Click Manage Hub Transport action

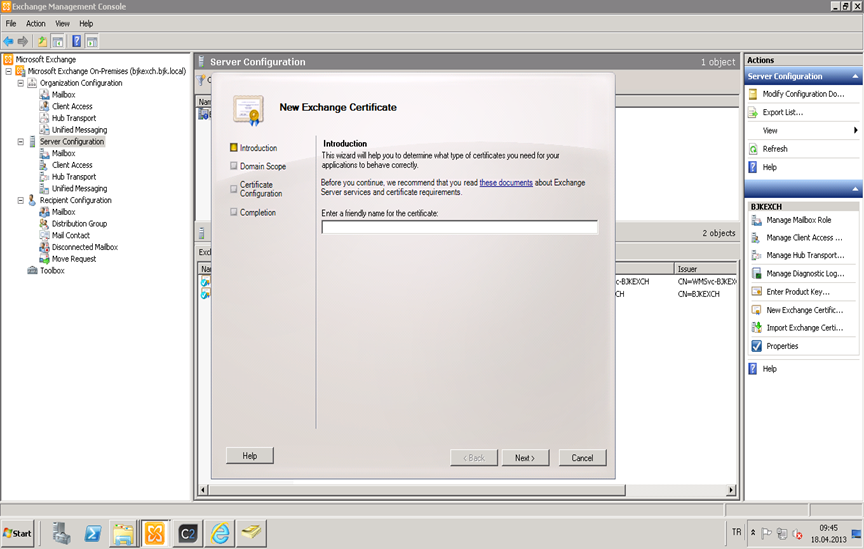(805, 255)
